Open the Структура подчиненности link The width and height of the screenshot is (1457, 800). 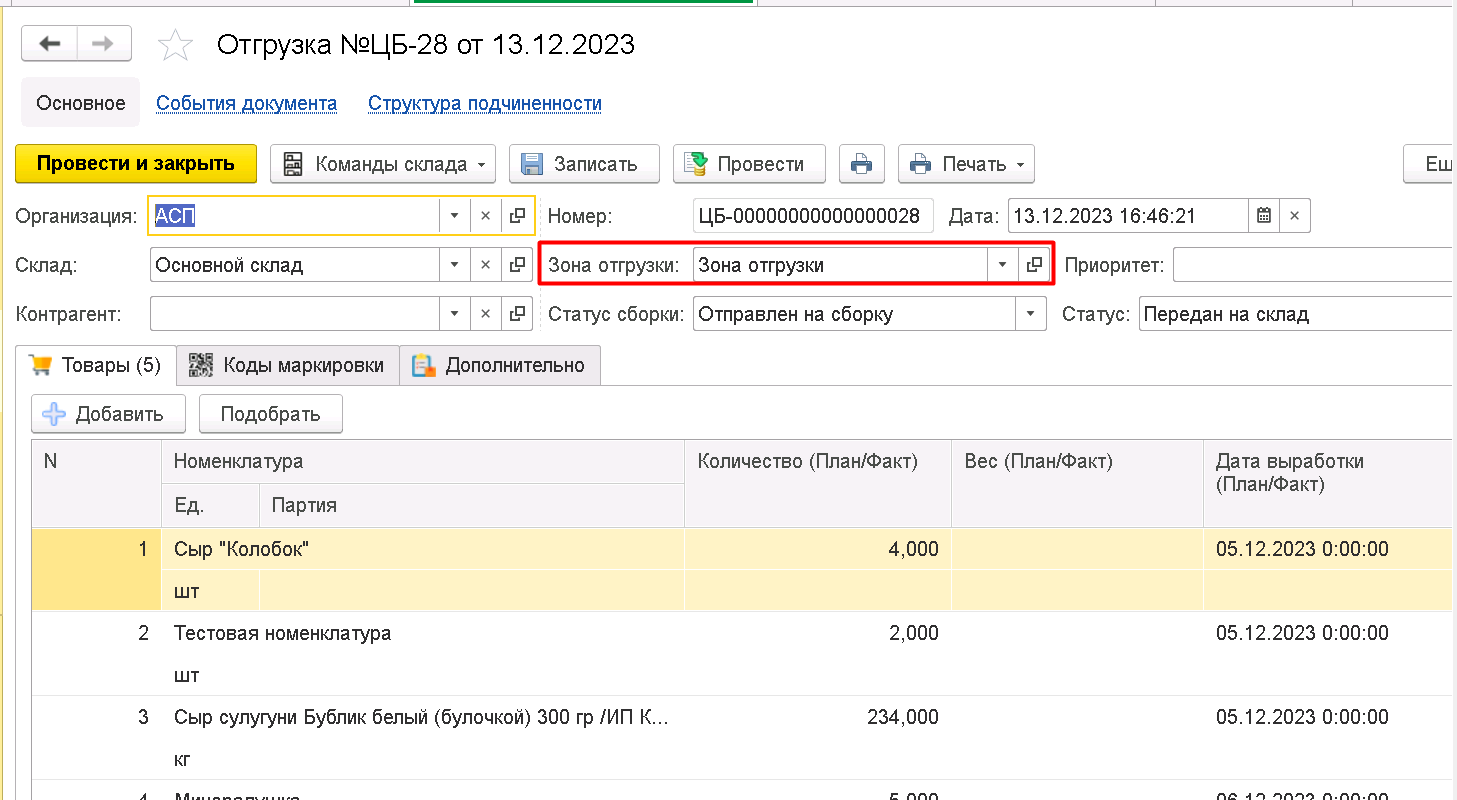tap(485, 103)
